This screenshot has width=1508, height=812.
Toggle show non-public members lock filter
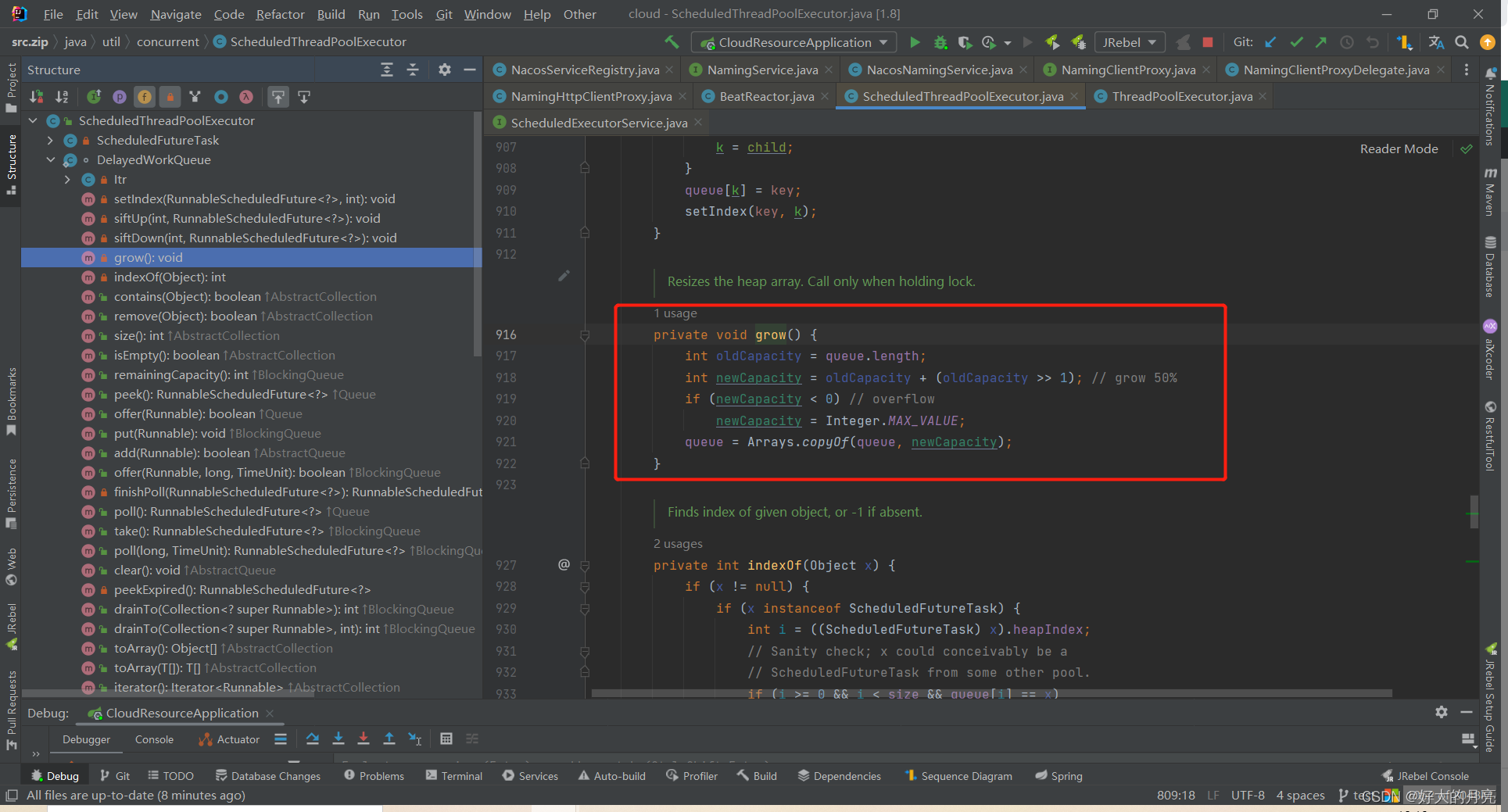(x=170, y=97)
